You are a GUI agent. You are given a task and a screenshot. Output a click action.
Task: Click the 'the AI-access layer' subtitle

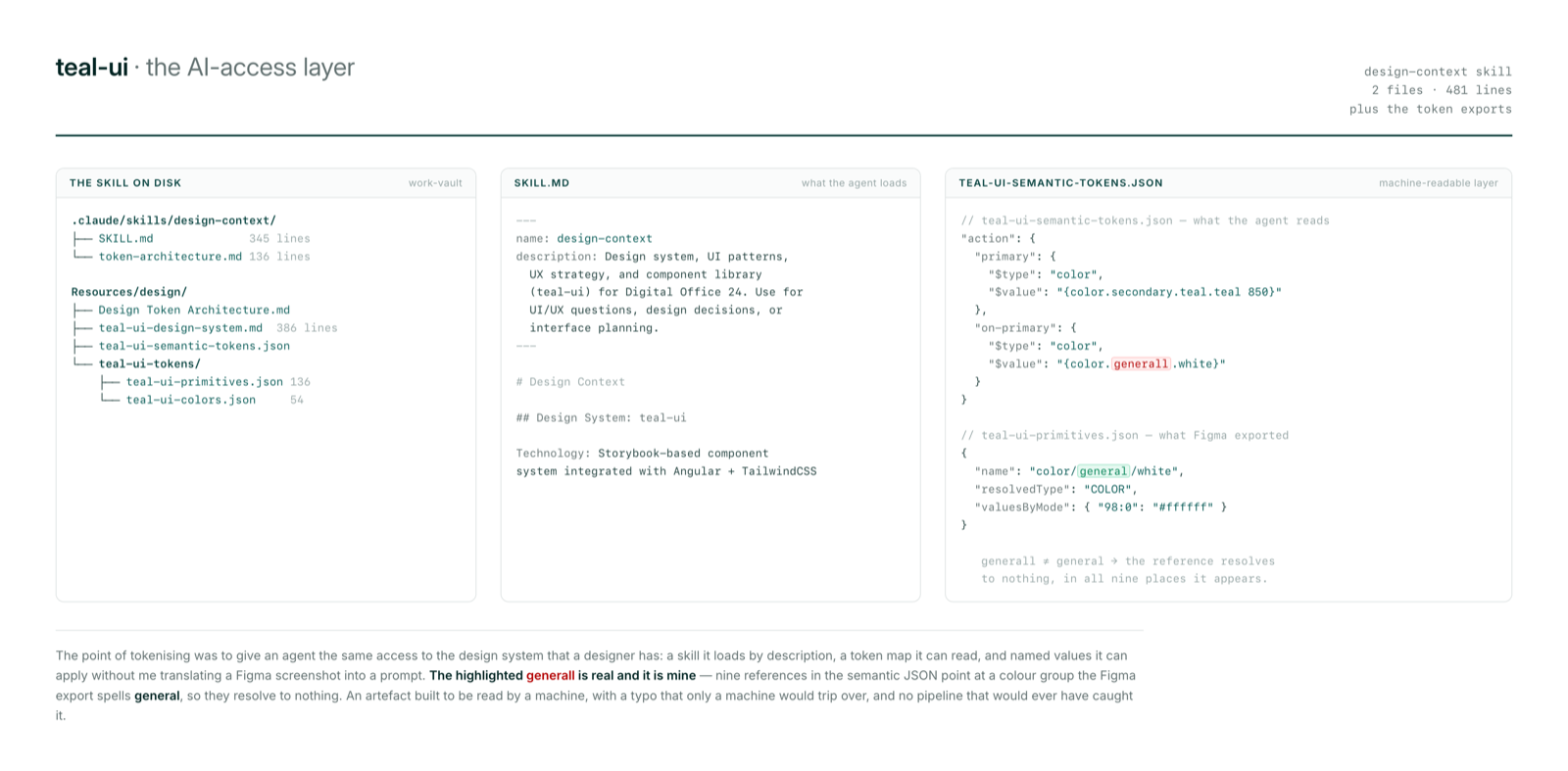tap(250, 68)
